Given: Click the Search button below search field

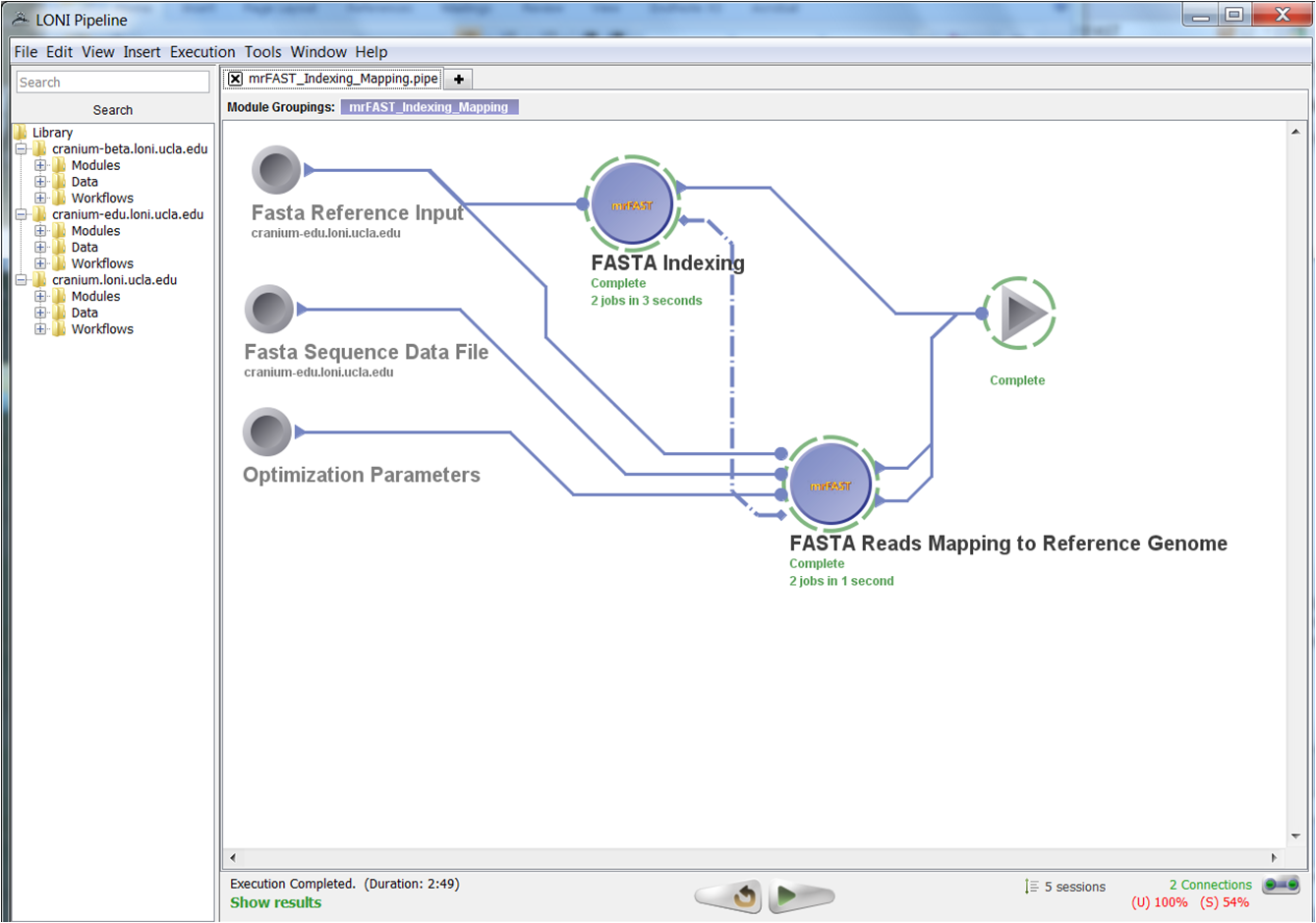Looking at the screenshot, I should tap(112, 110).
